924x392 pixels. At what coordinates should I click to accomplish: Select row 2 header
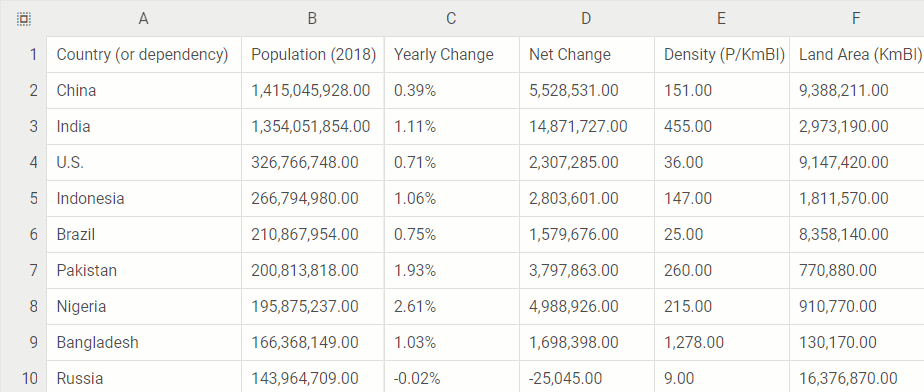click(24, 91)
